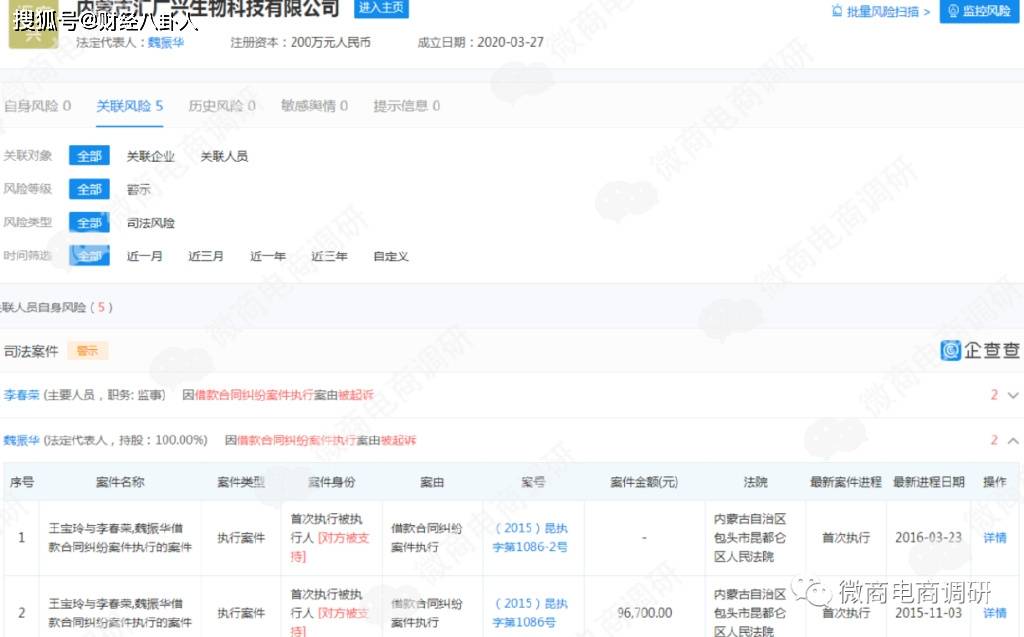Select the 关联风险 tab
This screenshot has width=1024, height=637.
tap(129, 106)
